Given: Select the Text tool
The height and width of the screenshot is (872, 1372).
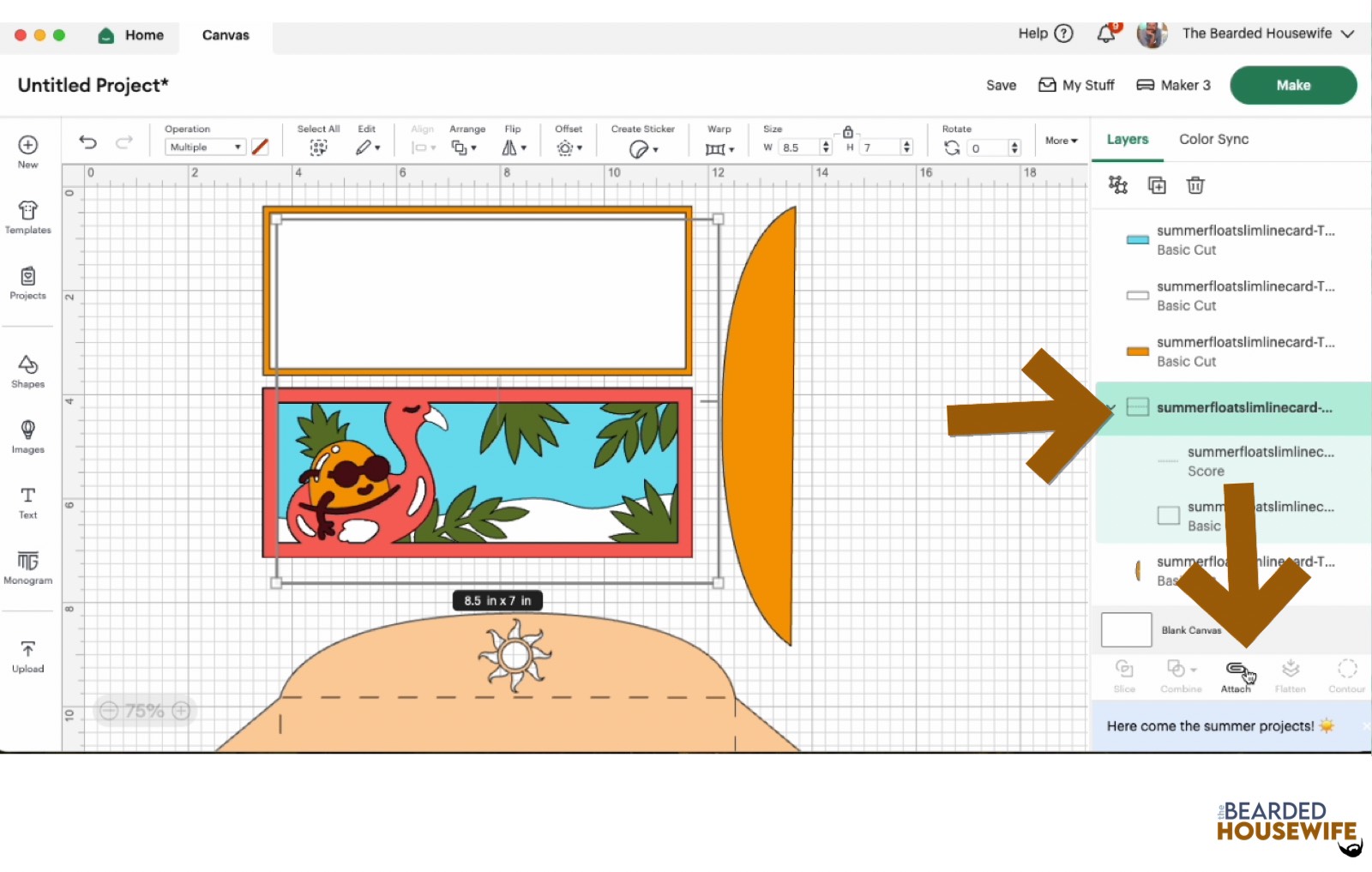Looking at the screenshot, I should [x=27, y=502].
